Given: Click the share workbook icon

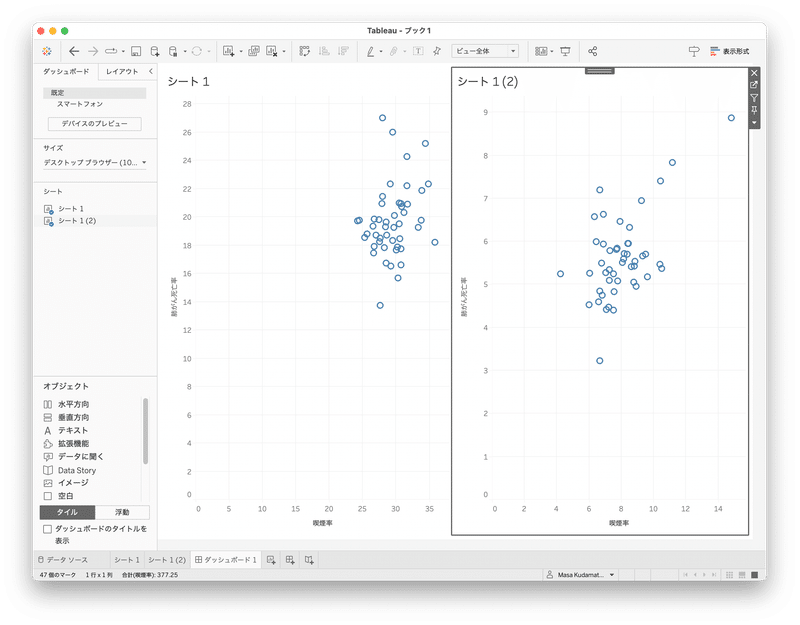Looking at the screenshot, I should (x=592, y=51).
